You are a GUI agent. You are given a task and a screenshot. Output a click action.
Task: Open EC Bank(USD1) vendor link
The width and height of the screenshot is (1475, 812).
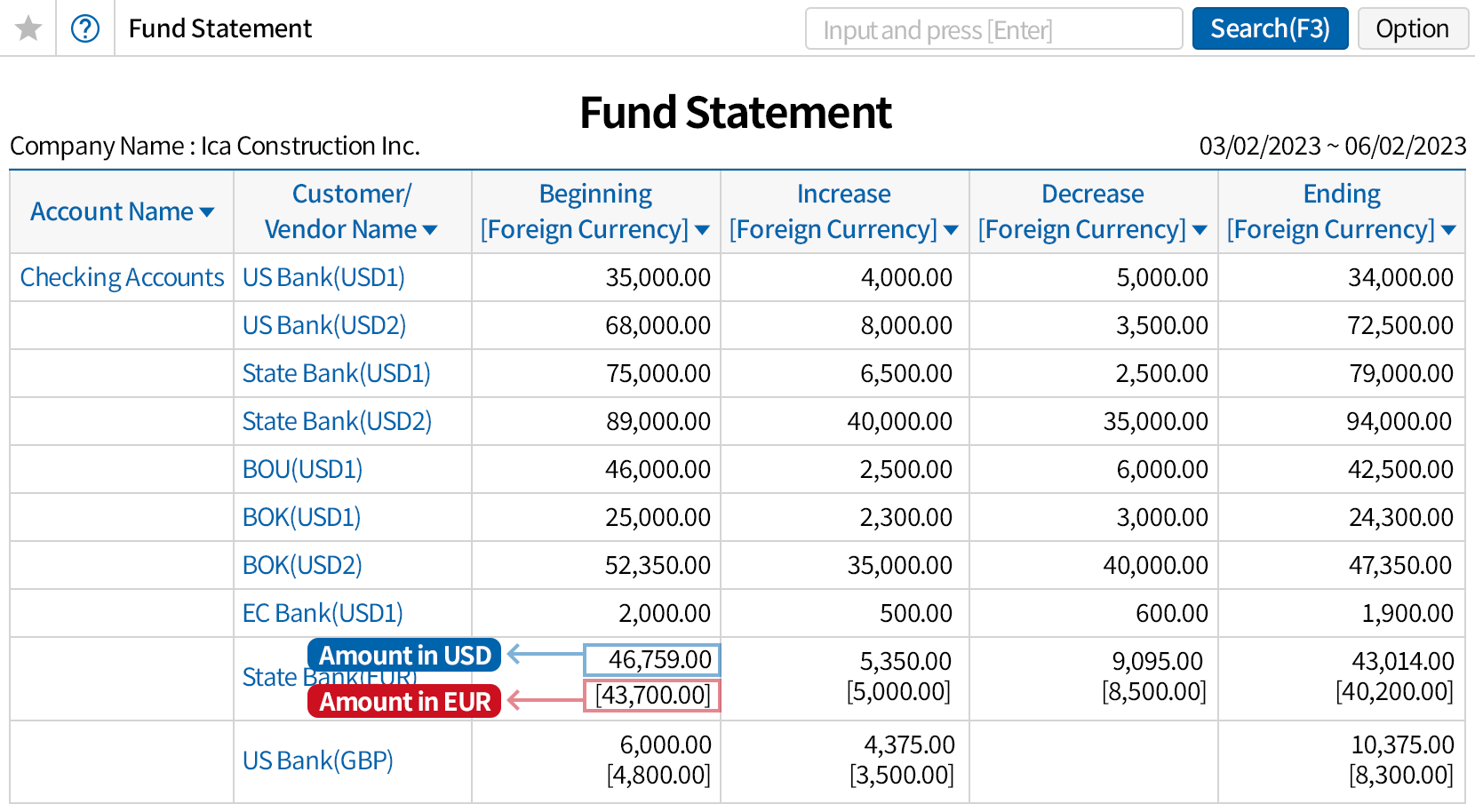(323, 613)
